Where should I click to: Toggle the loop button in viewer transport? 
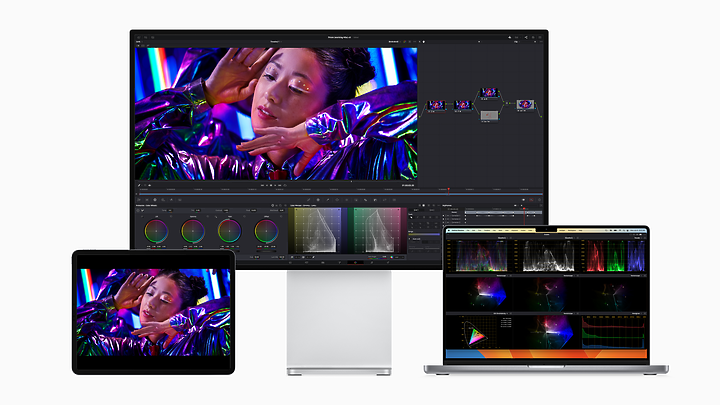point(285,186)
